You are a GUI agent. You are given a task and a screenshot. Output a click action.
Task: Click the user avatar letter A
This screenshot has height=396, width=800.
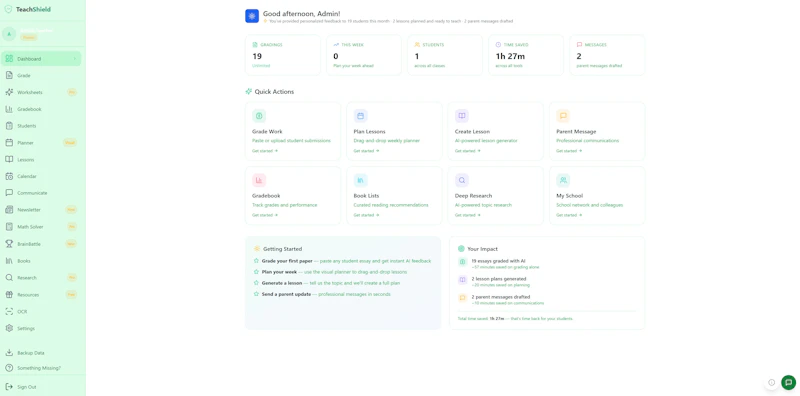[x=9, y=34]
